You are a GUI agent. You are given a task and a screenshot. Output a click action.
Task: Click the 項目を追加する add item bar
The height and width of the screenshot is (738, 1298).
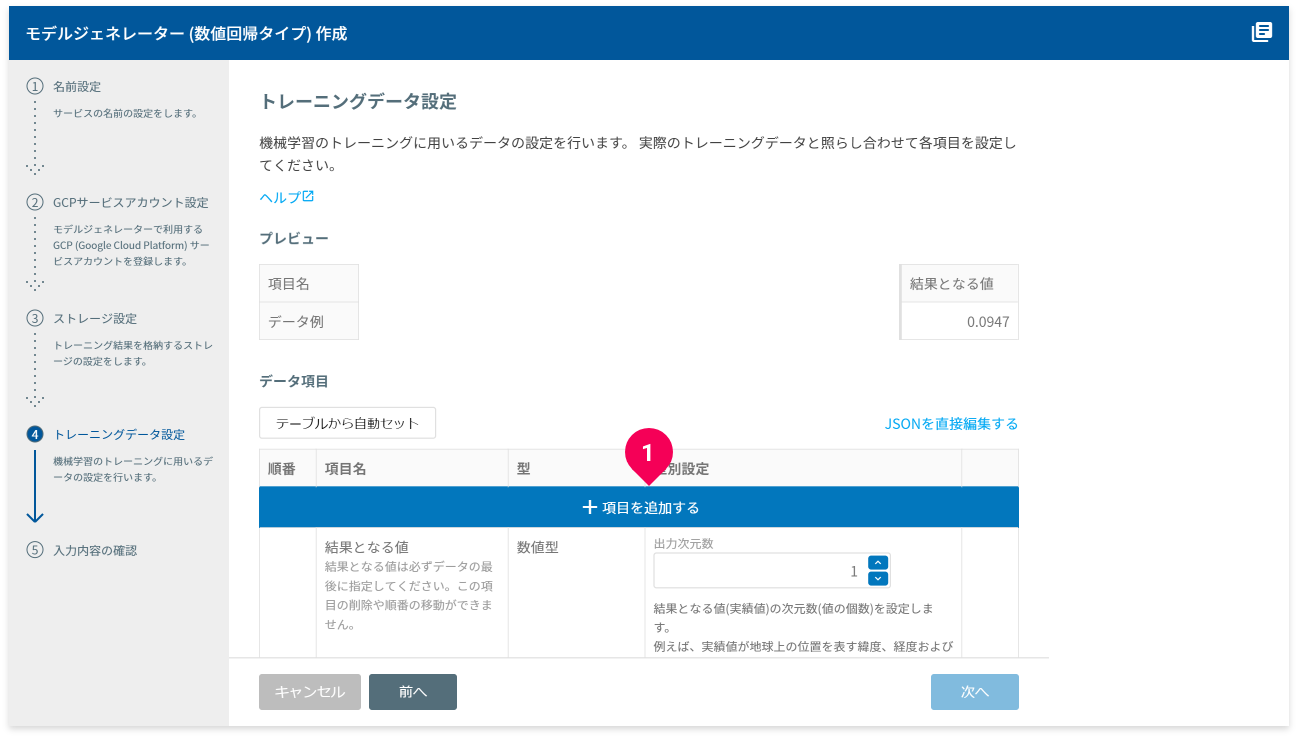(x=639, y=508)
